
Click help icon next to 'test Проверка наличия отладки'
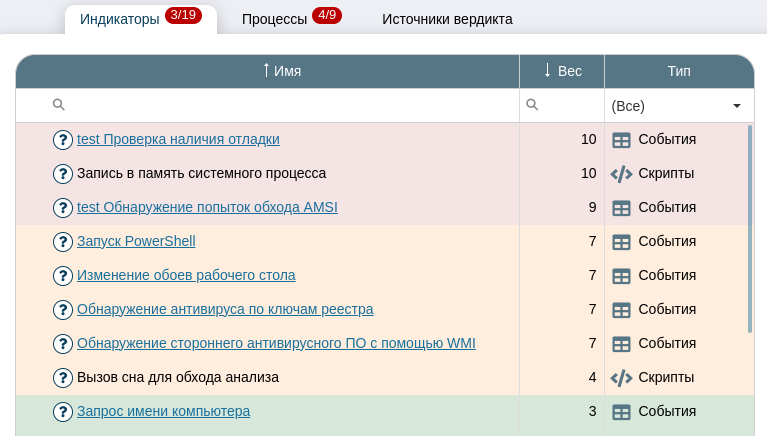pyautogui.click(x=63, y=140)
